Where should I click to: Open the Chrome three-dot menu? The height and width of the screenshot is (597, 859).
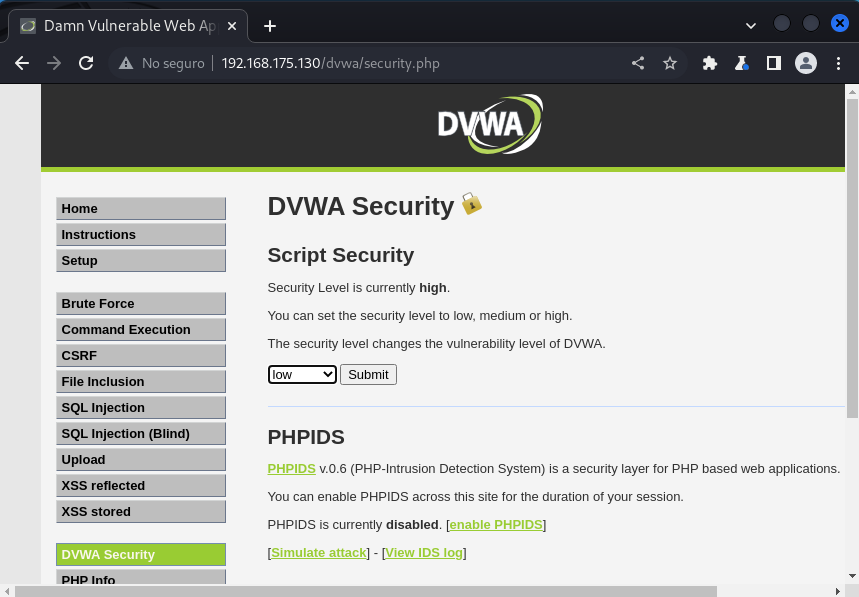[x=838, y=63]
